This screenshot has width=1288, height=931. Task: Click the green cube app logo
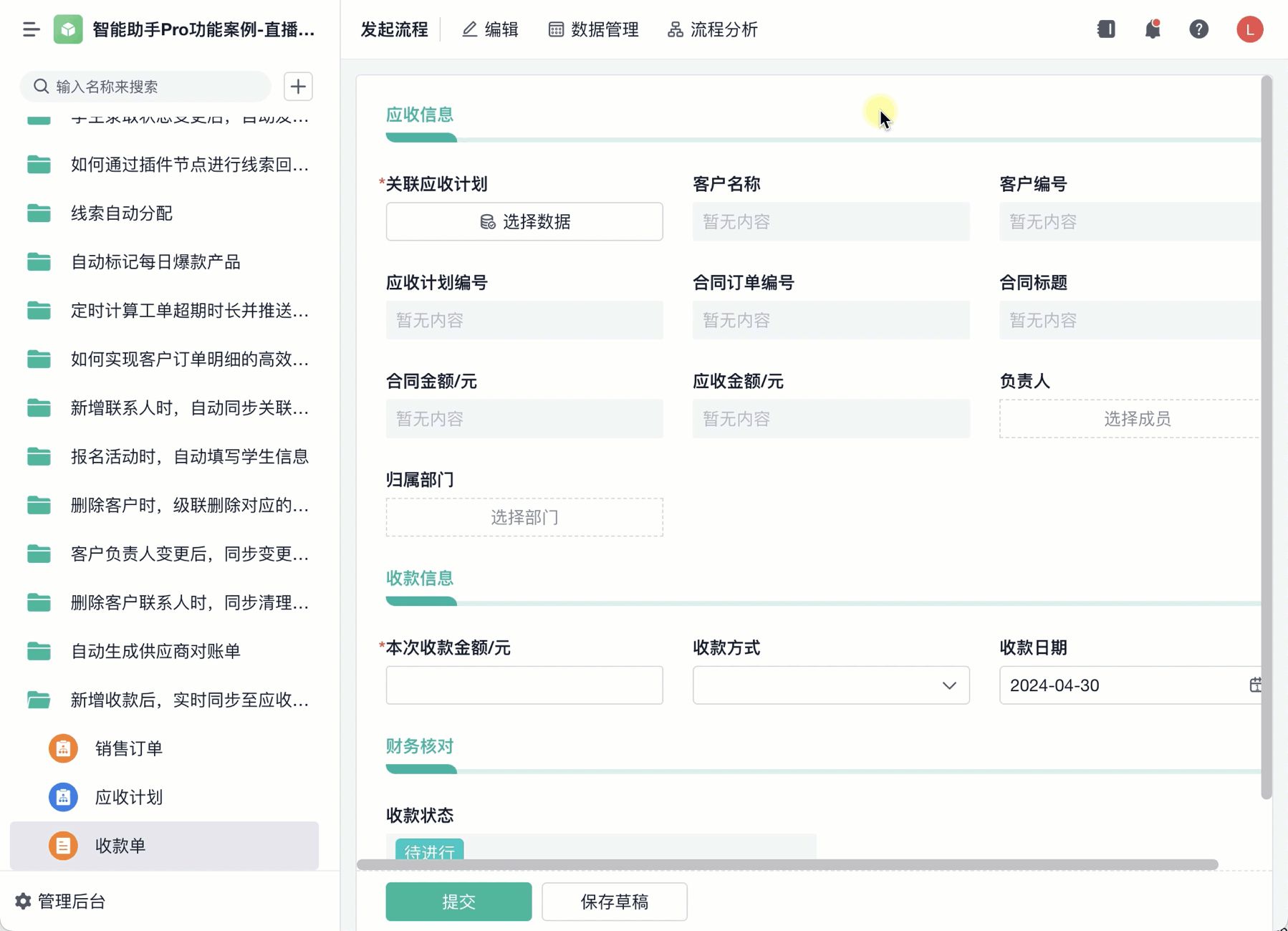pyautogui.click(x=68, y=29)
